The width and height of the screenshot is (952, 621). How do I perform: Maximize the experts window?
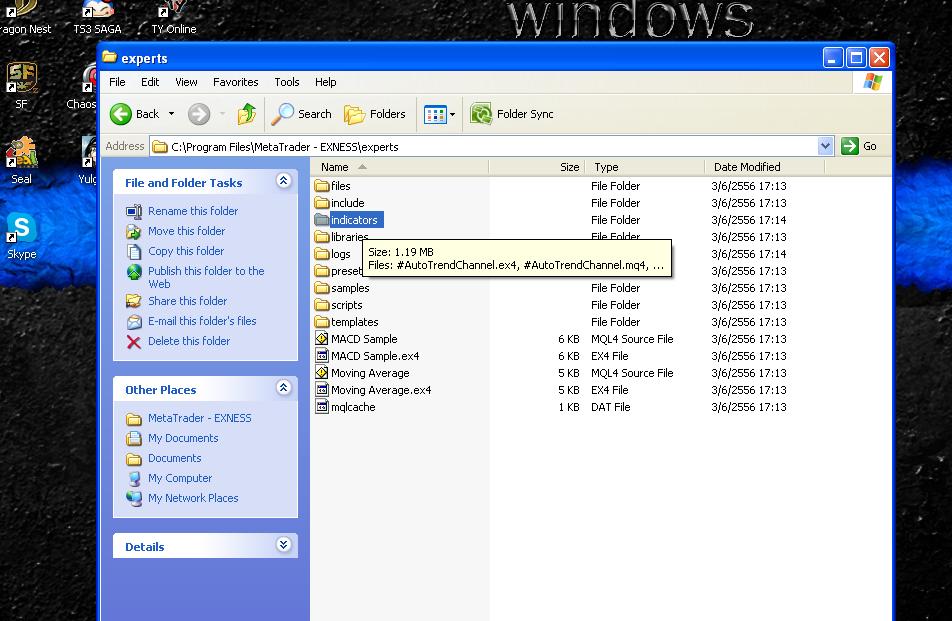pos(856,58)
